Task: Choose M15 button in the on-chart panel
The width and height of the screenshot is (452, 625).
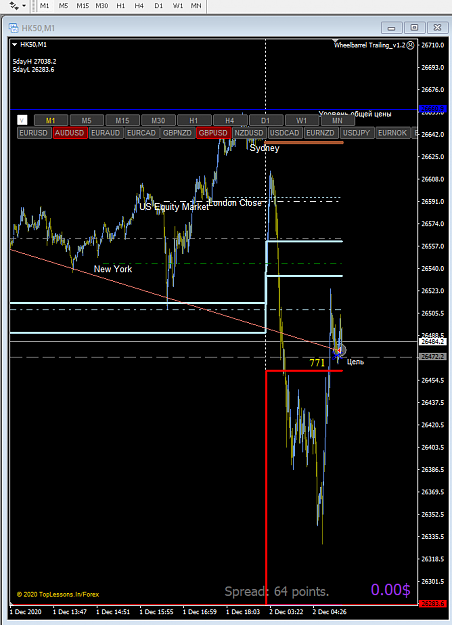Action: (x=122, y=120)
